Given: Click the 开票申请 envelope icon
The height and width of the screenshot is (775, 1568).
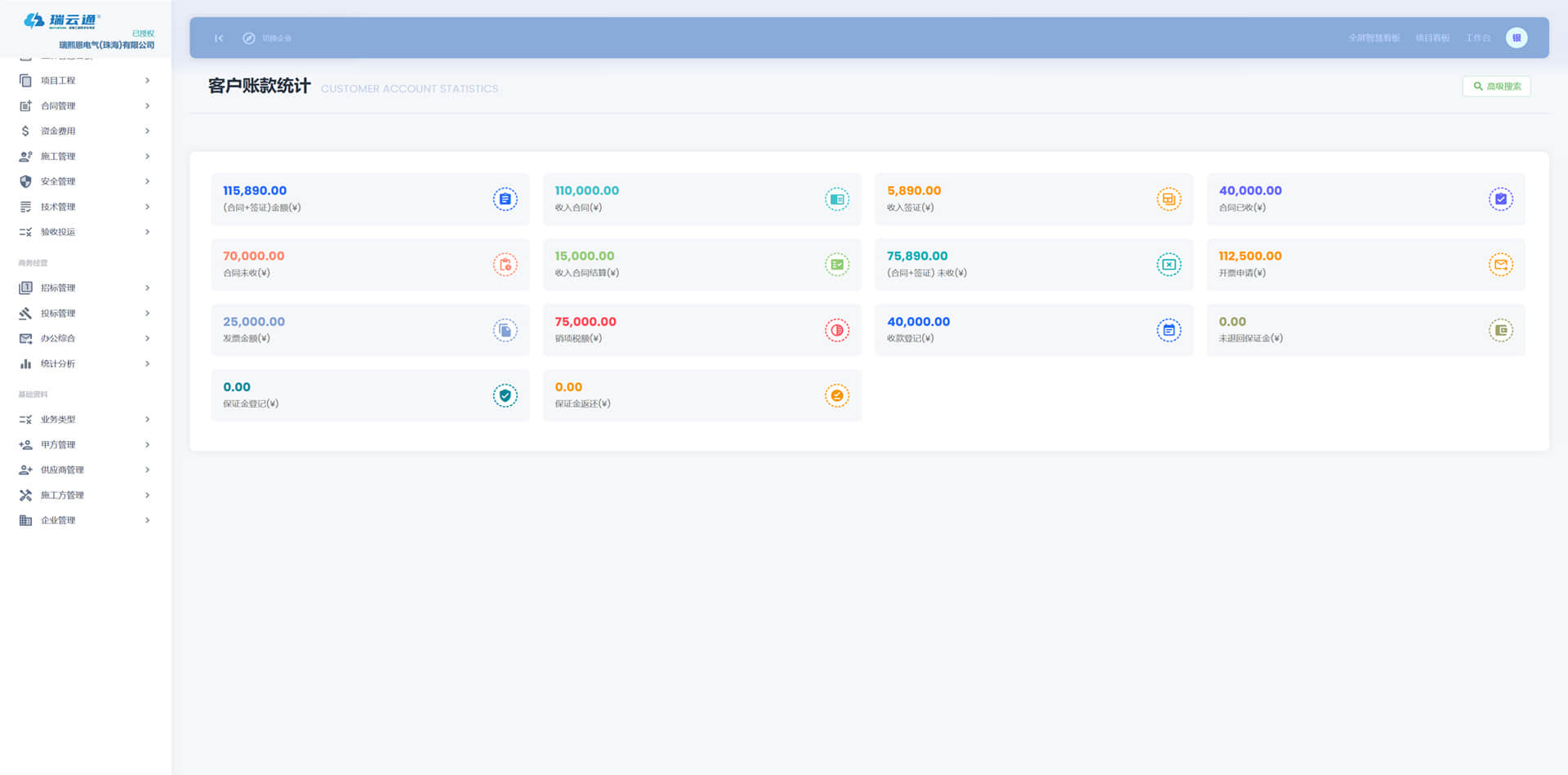Looking at the screenshot, I should coord(1500,265).
